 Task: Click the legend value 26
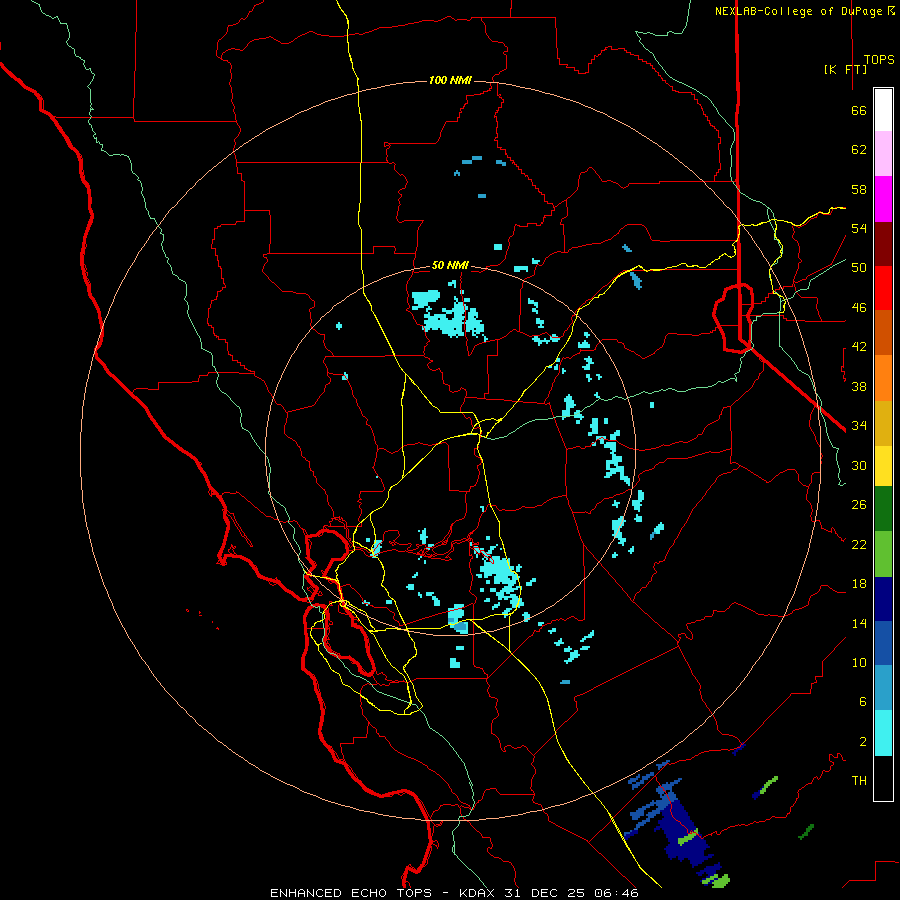coord(859,505)
